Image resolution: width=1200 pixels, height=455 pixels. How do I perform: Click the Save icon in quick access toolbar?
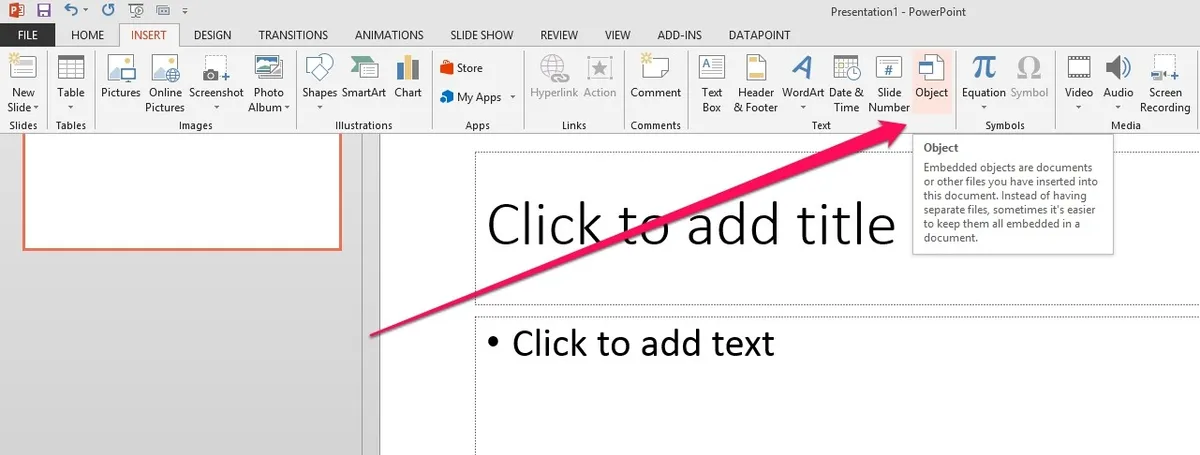(43, 10)
